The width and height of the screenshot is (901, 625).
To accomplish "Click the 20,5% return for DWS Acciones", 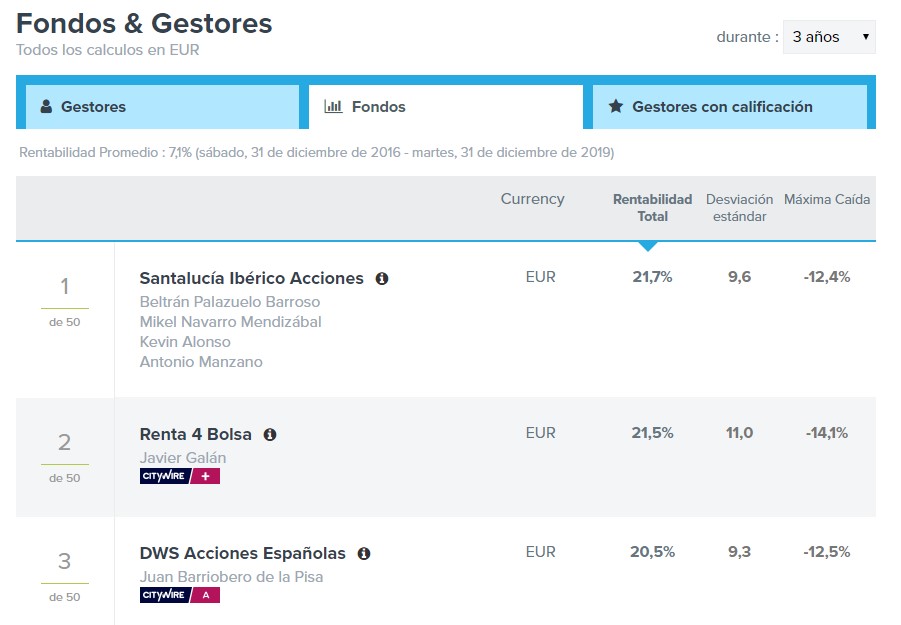I will pyautogui.click(x=652, y=552).
